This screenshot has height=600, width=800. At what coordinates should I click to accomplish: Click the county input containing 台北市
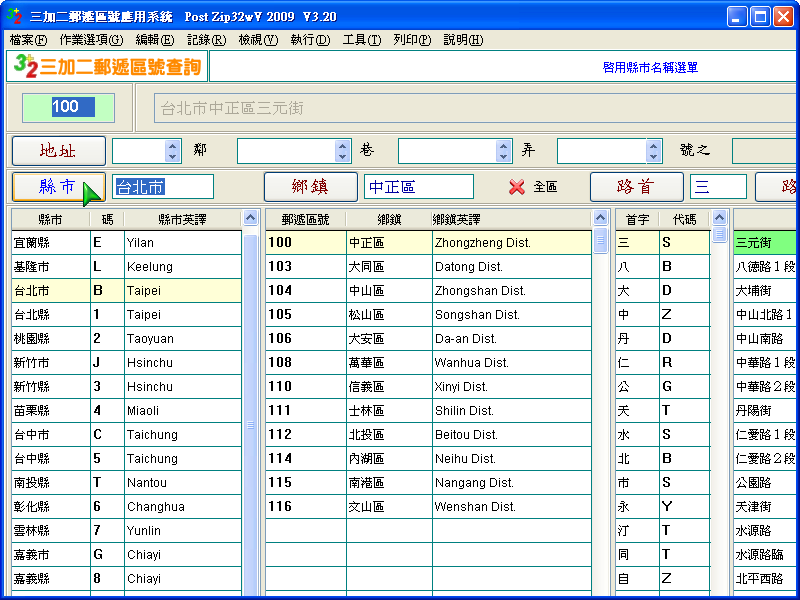pyautogui.click(x=163, y=187)
